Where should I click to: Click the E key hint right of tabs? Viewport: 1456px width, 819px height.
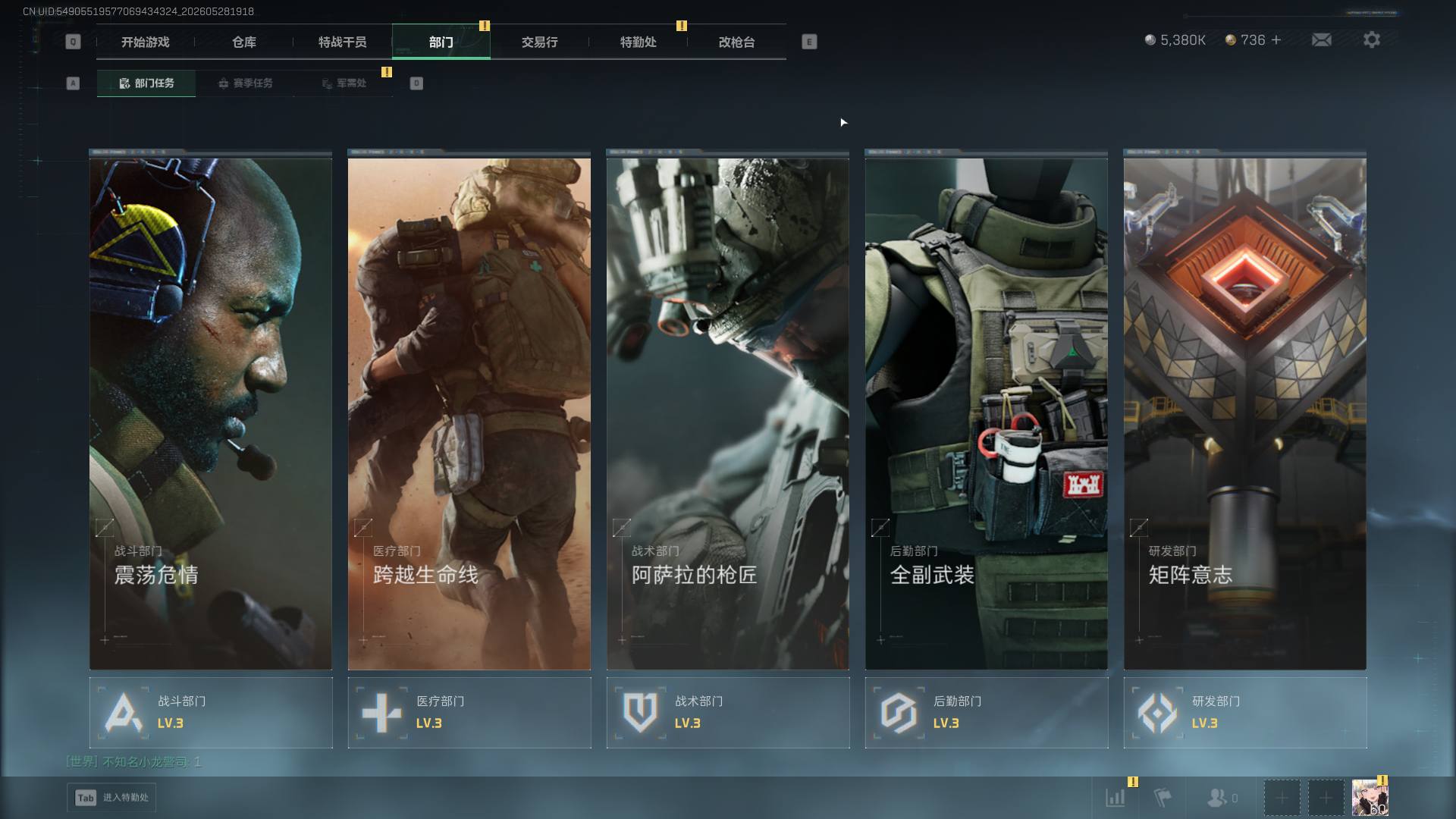[809, 42]
